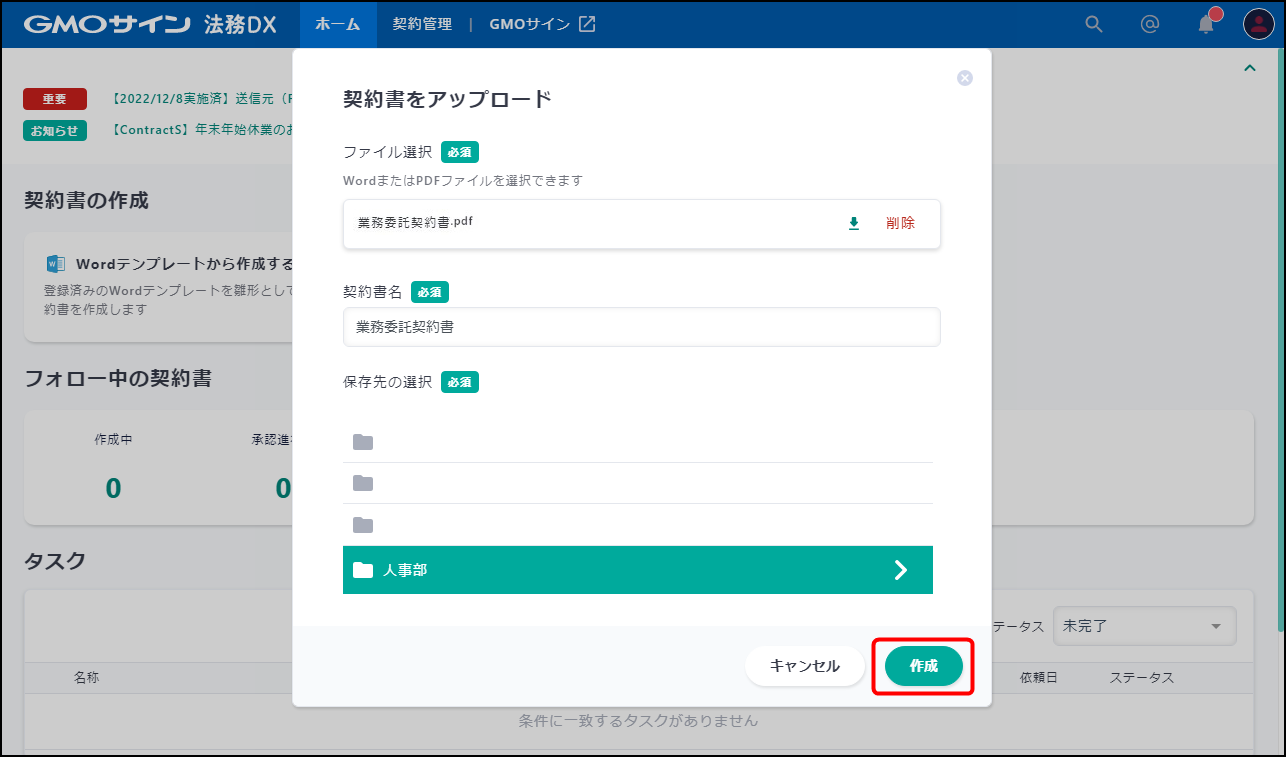The height and width of the screenshot is (757, 1286).
Task: Switch to the ホーム tab
Action: [338, 24]
